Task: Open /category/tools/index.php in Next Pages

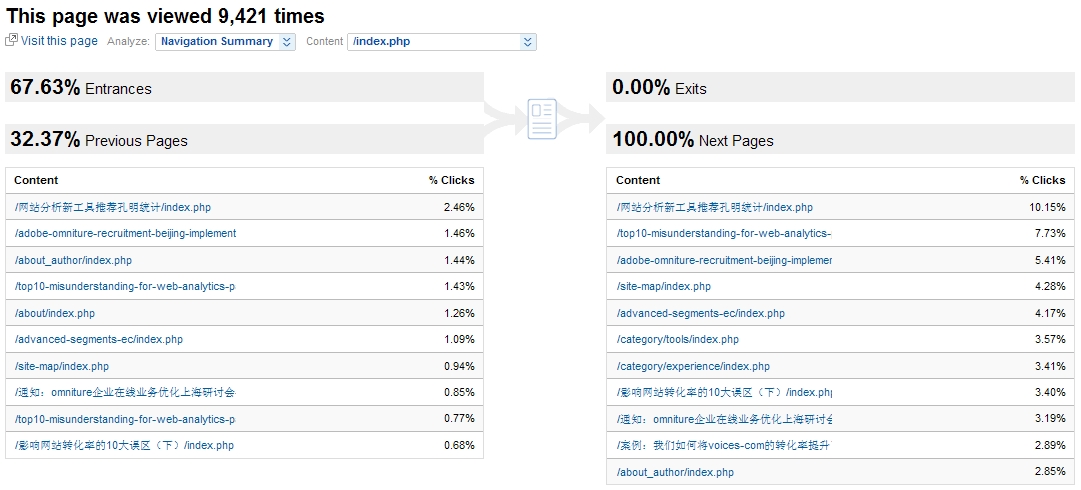Action: click(x=678, y=339)
